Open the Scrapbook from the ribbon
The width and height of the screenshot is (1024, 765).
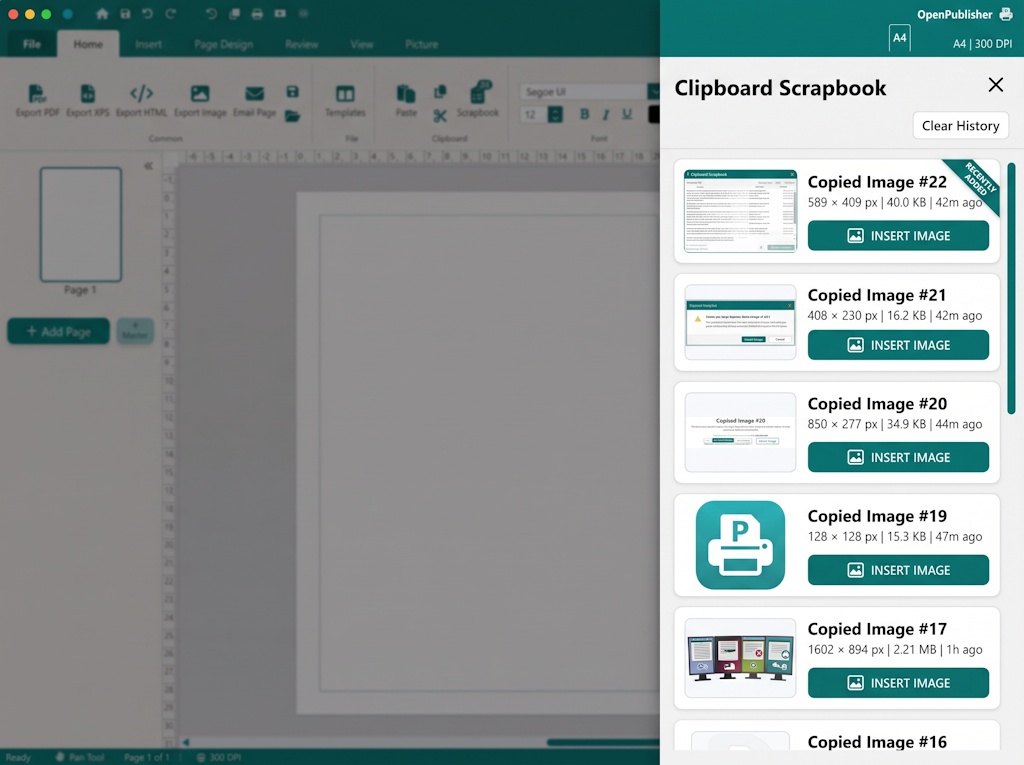(x=478, y=99)
